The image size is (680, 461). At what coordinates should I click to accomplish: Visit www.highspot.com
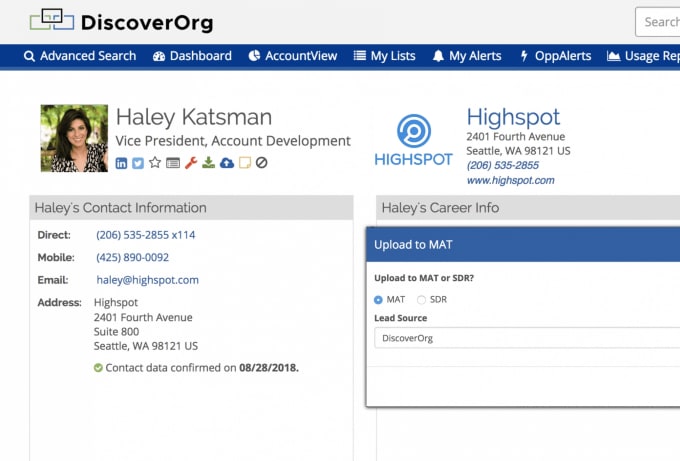(x=510, y=180)
